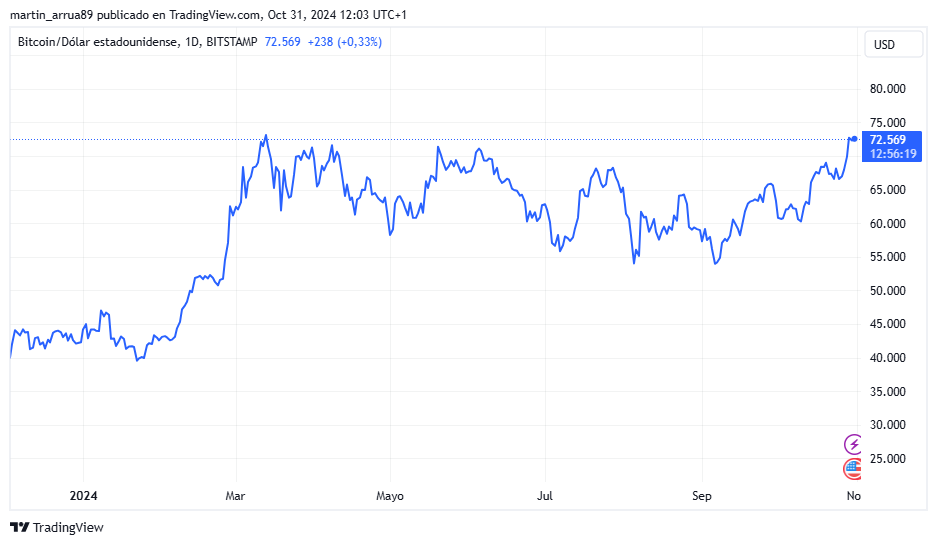Screen dimensions: 937x545
Task: Click the purple lightning bolt event icon
Action: pos(853,444)
